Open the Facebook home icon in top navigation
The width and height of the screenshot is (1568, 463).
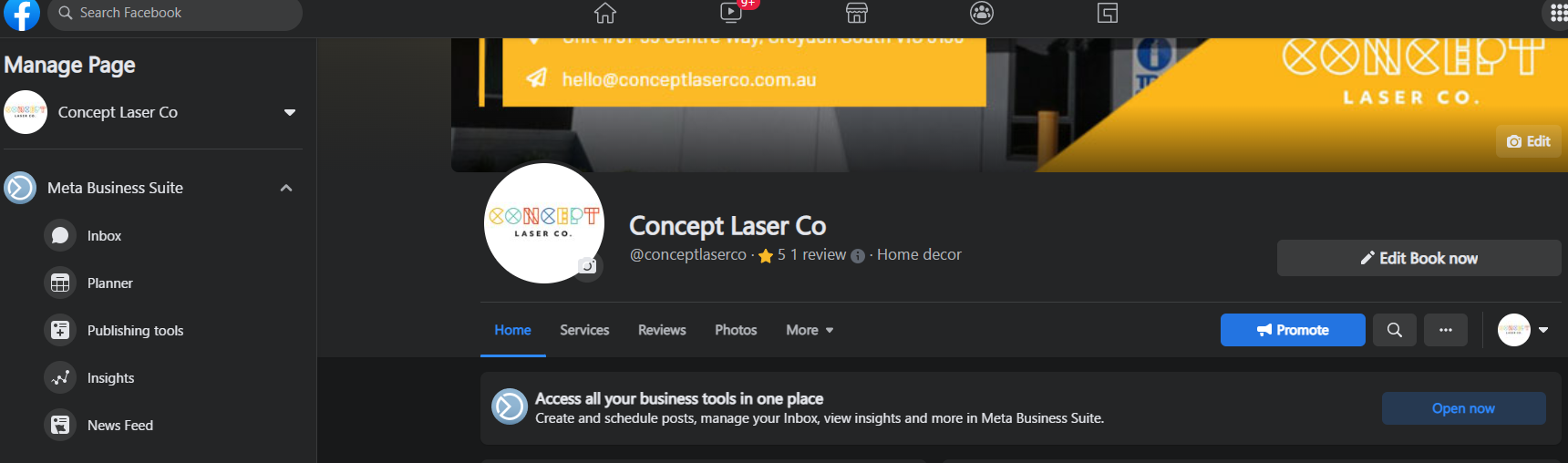coord(605,13)
